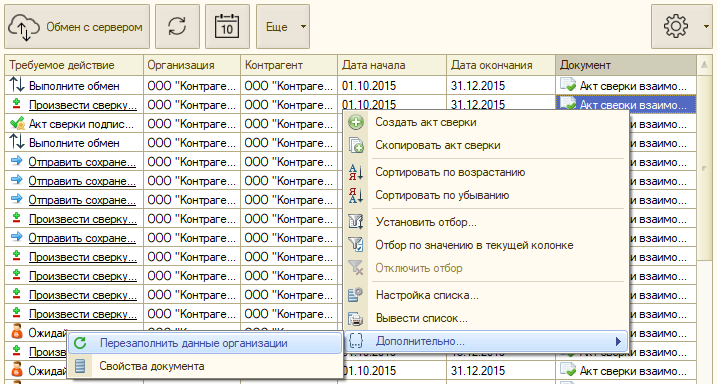The width and height of the screenshot is (717, 384).
Task: Click the signed act icon in third row
Action: click(x=17, y=123)
